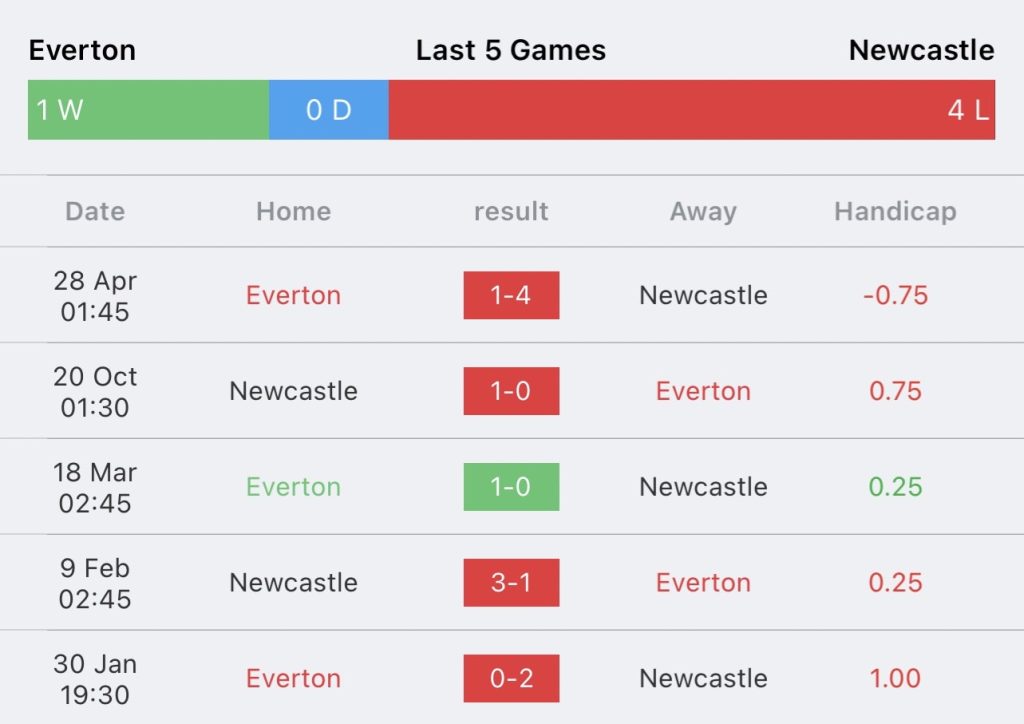Select the 1.00 handicap value
Image resolution: width=1024 pixels, height=724 pixels.
895,678
